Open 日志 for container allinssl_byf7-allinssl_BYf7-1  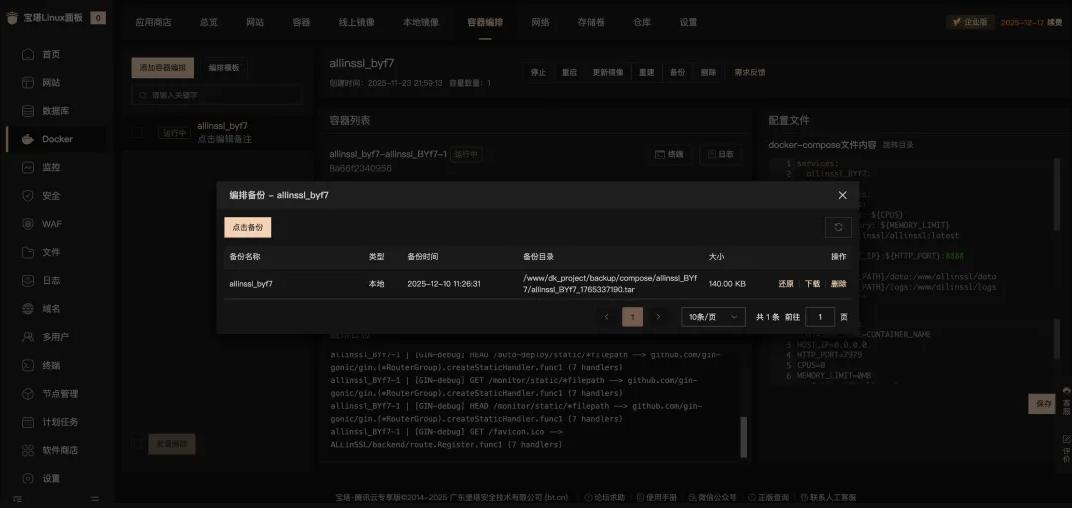pos(720,155)
